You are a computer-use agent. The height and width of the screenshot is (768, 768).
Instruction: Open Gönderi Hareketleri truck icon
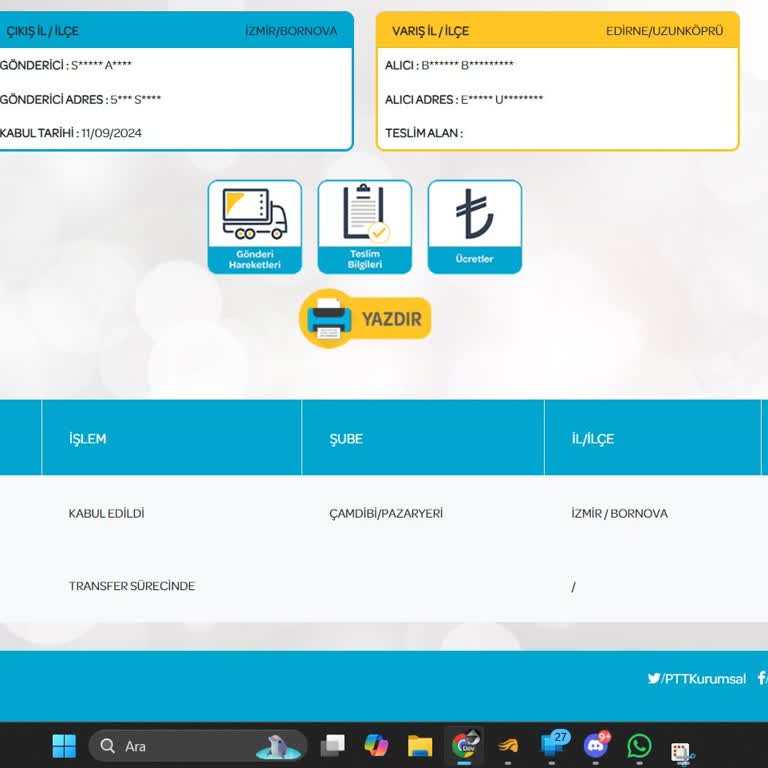254,226
